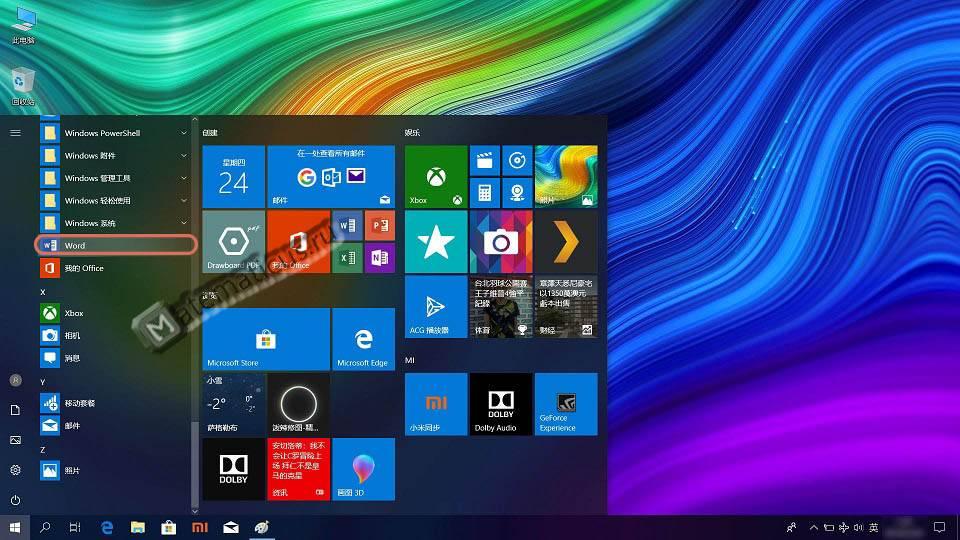Open the Microsoft Edge tile
The image size is (960, 540).
pyautogui.click(x=364, y=339)
